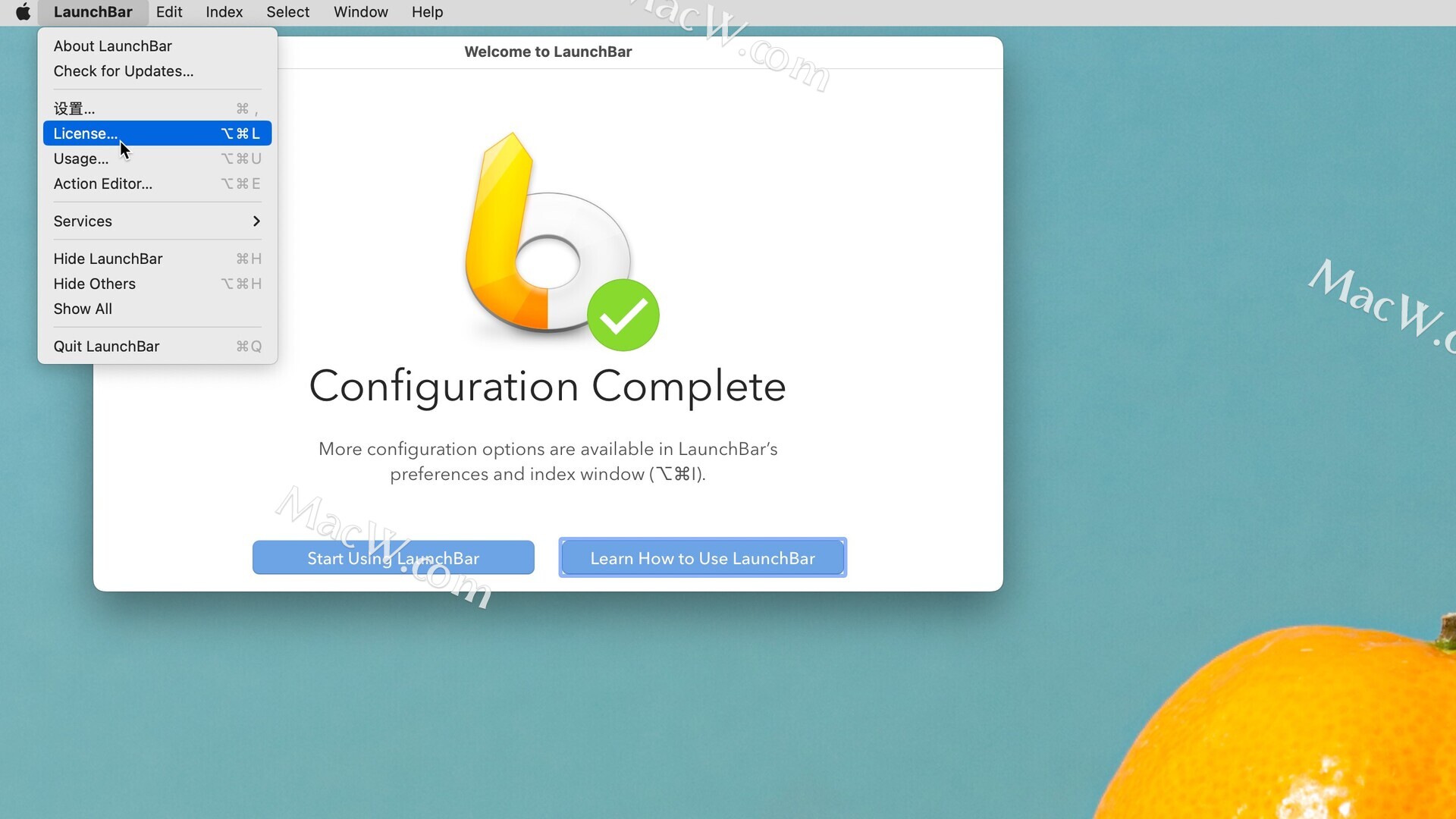
Task: Choose Show All
Action: click(x=157, y=309)
